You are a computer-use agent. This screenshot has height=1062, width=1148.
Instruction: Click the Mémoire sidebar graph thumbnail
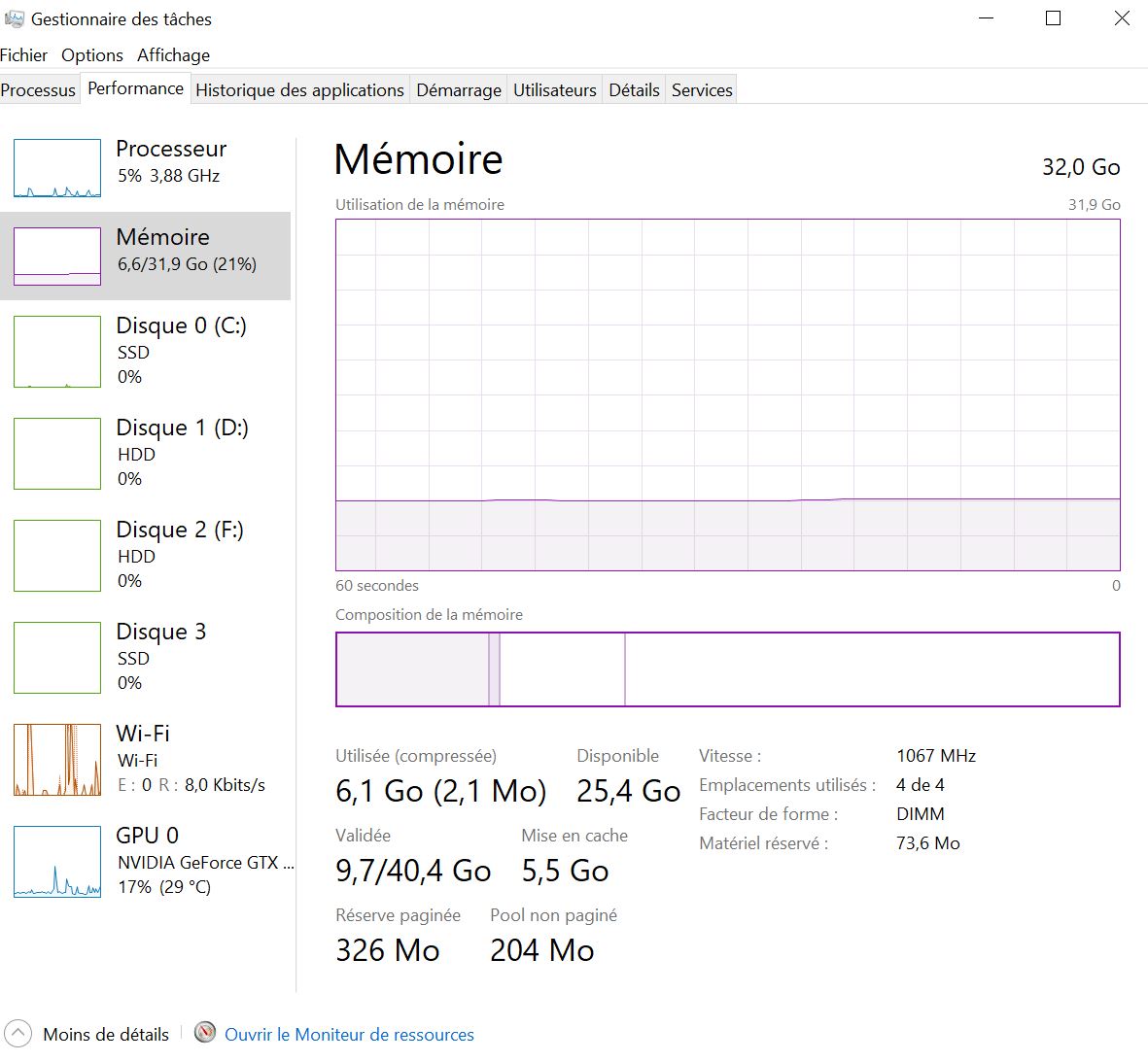pyautogui.click(x=57, y=257)
